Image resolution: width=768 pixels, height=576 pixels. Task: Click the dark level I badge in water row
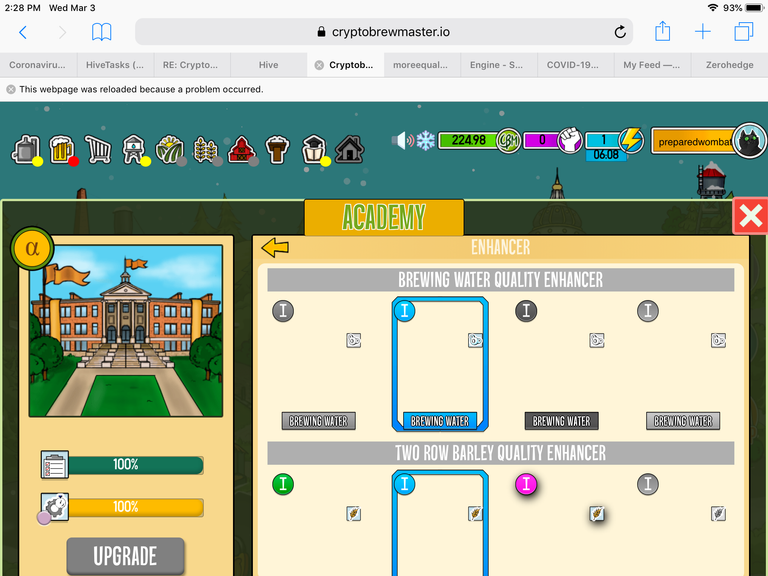click(x=526, y=311)
